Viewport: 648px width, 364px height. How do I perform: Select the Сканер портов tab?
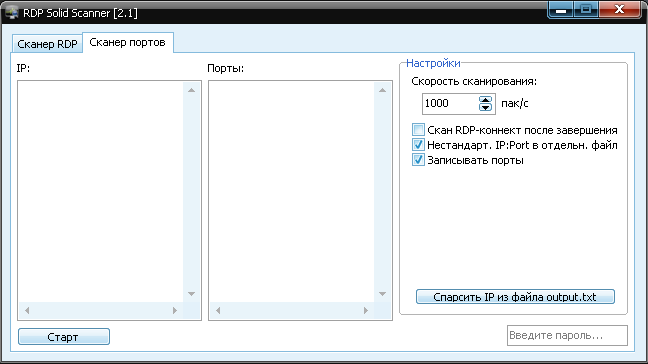[128, 43]
